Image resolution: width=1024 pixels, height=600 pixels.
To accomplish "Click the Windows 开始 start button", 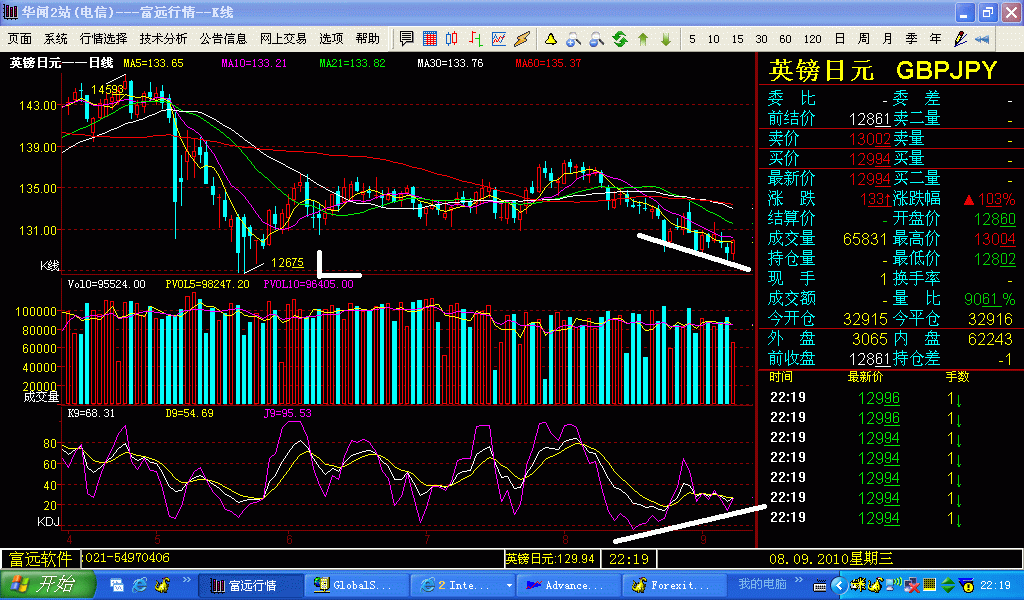I will click(47, 585).
